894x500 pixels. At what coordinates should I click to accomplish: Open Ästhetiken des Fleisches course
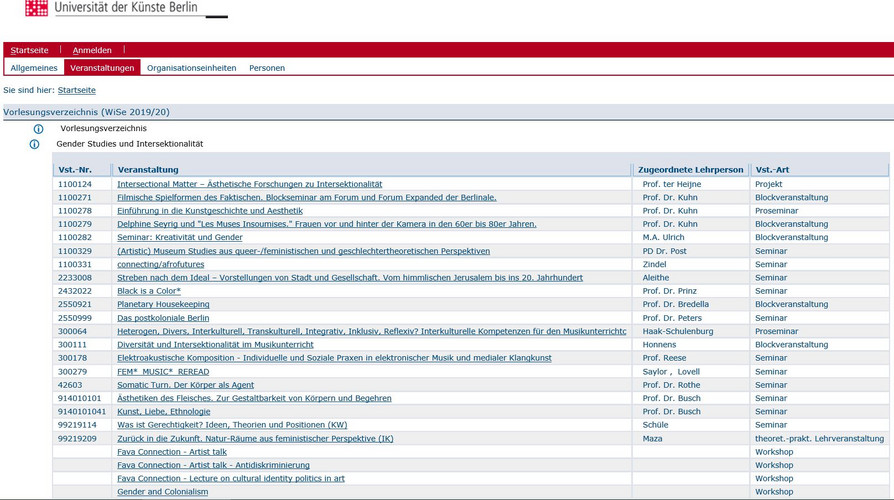point(254,398)
